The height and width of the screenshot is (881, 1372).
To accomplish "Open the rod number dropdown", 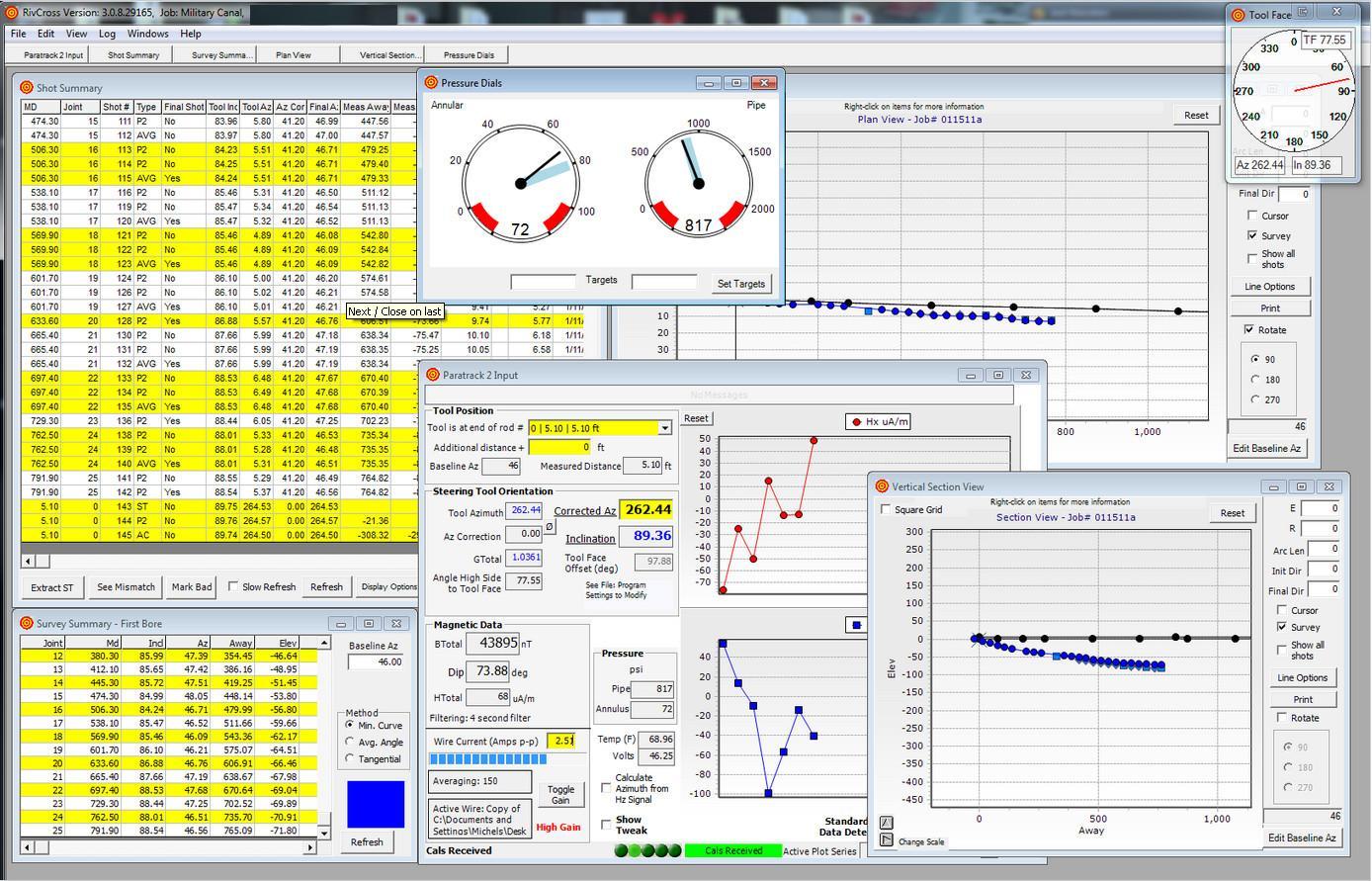I will [x=665, y=428].
